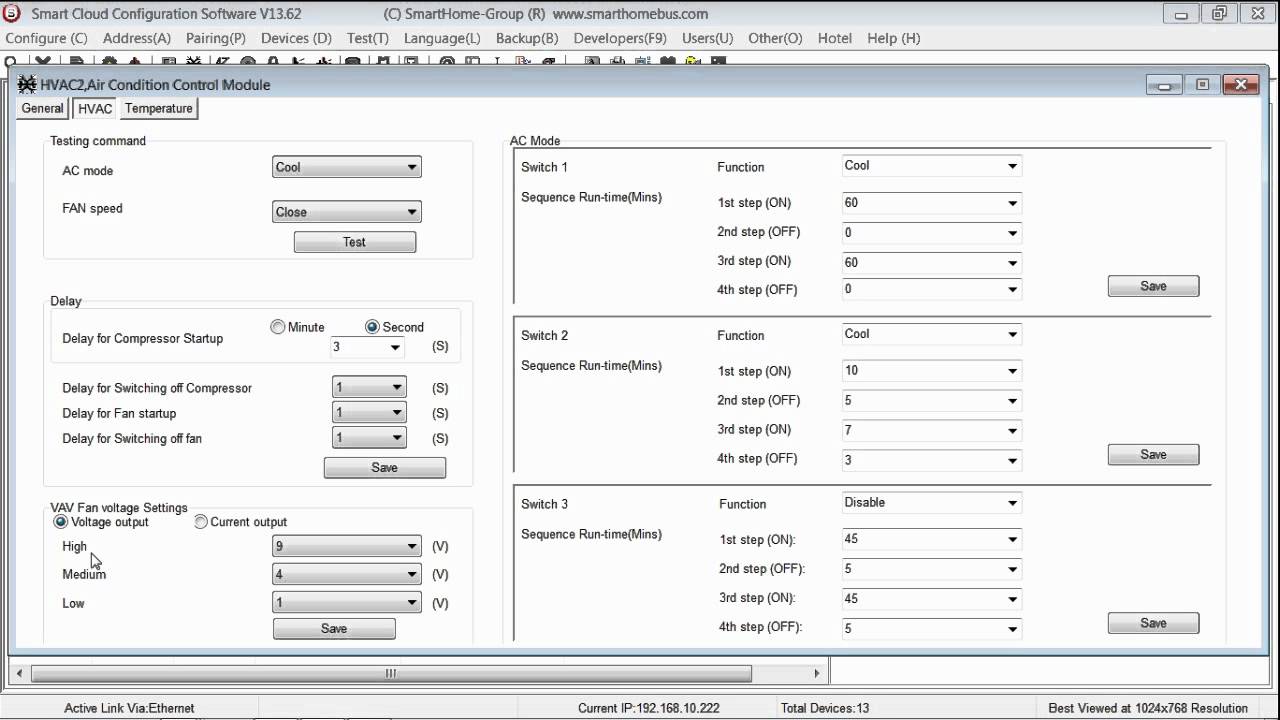Save the VAV Fan voltage settings
This screenshot has height=720, width=1280.
click(x=334, y=629)
